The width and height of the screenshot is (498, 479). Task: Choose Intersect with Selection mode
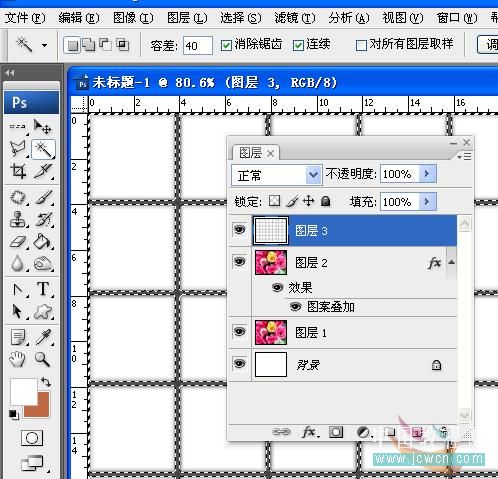tap(122, 45)
